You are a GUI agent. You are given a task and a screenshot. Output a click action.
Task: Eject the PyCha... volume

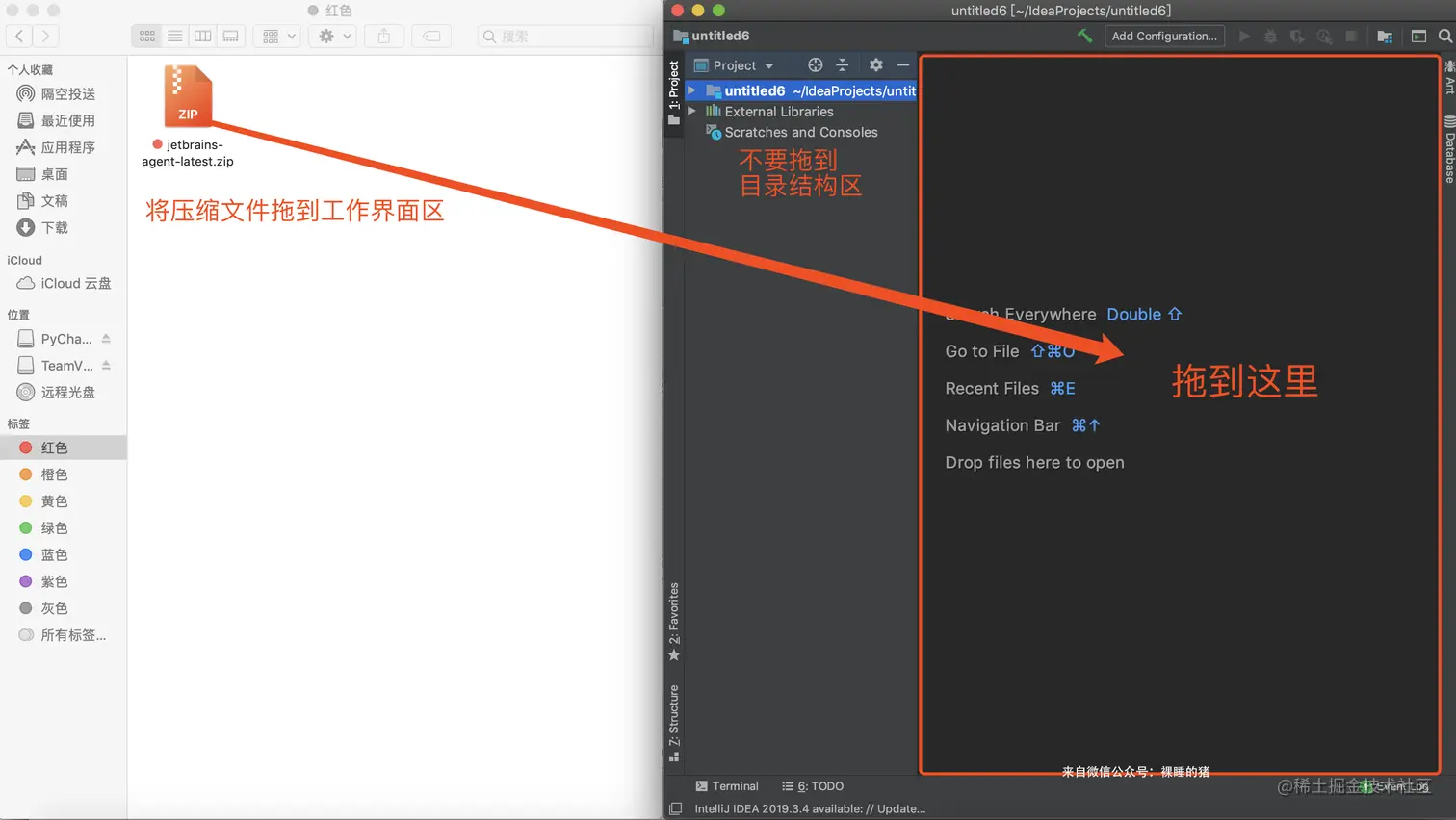click(106, 339)
